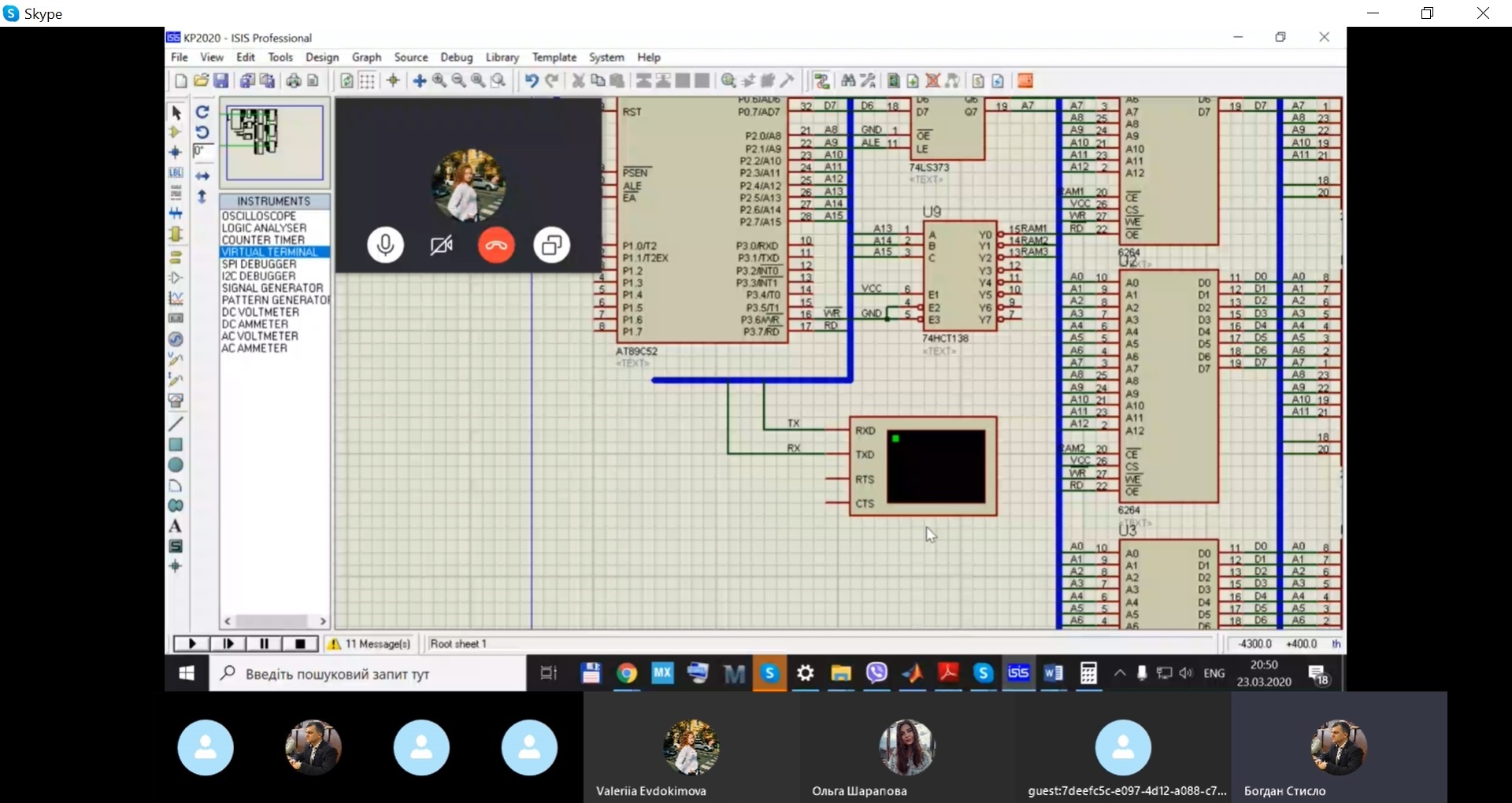Select the Subcircuit mode tool

176,234
